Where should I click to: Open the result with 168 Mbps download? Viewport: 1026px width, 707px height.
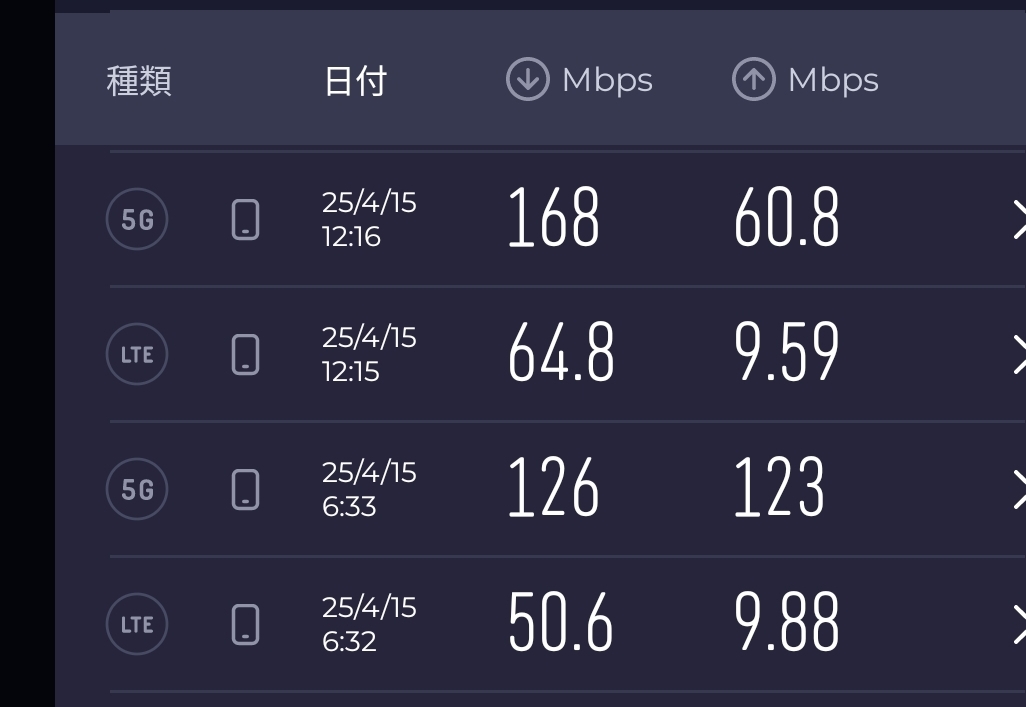click(553, 219)
